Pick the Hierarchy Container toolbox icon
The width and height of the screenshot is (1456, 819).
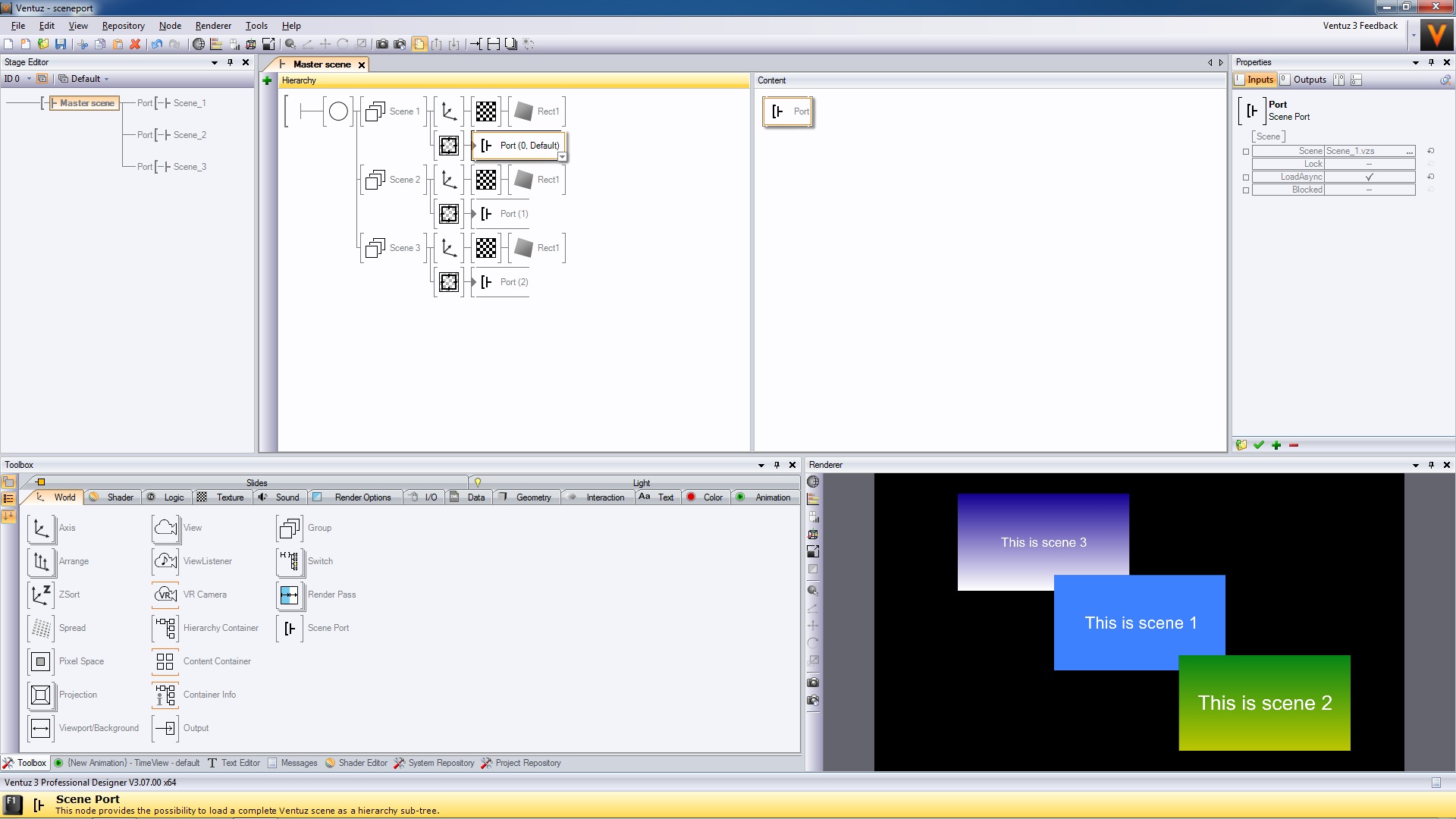165,628
